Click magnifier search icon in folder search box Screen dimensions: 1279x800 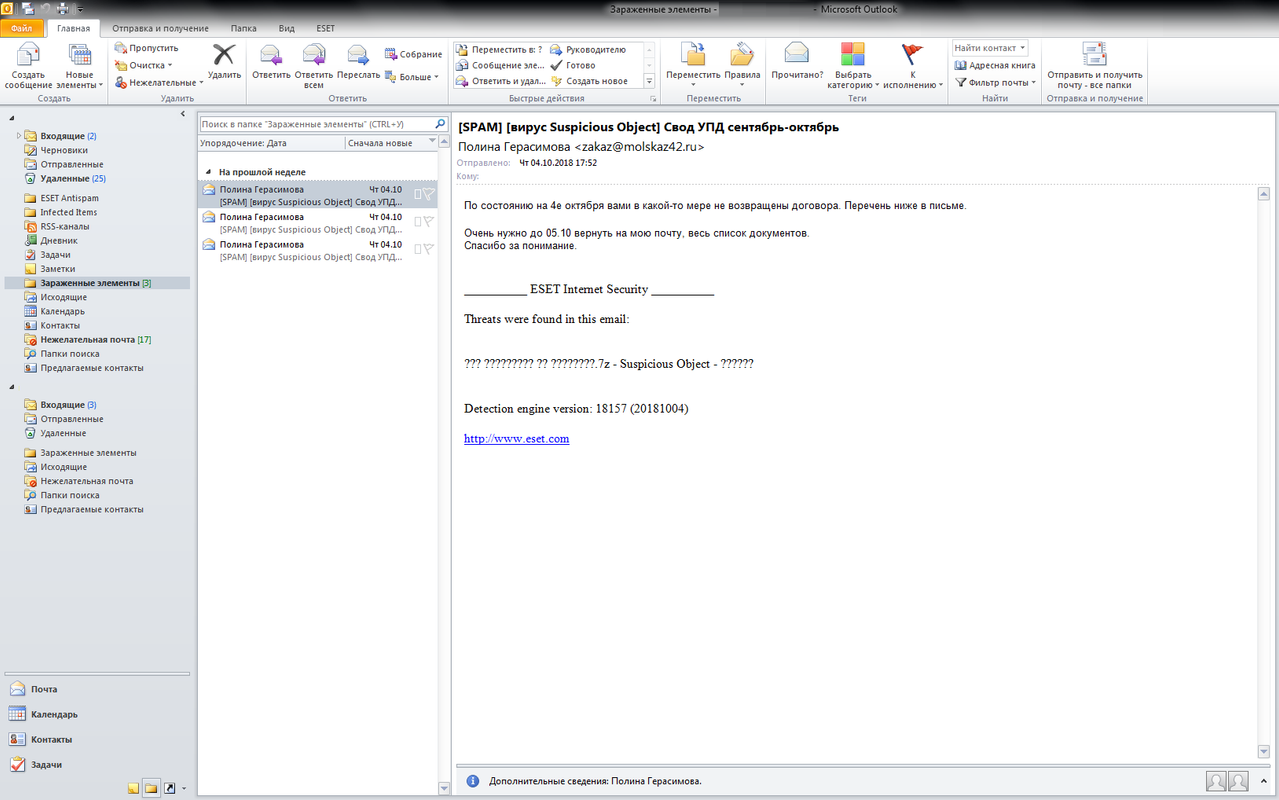[x=440, y=124]
